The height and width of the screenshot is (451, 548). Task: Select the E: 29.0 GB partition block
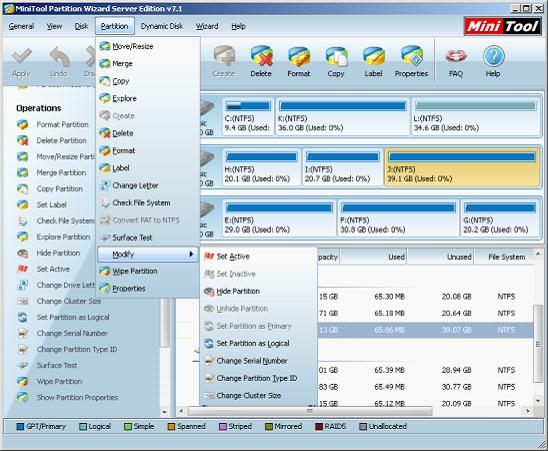pos(279,219)
